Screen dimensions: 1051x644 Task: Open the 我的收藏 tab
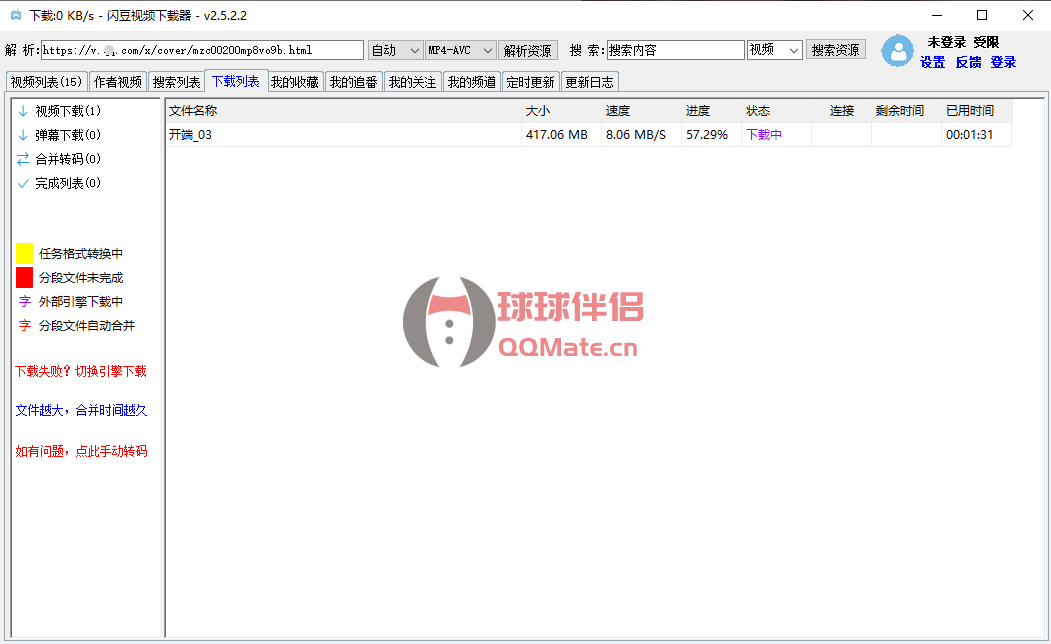coord(294,82)
